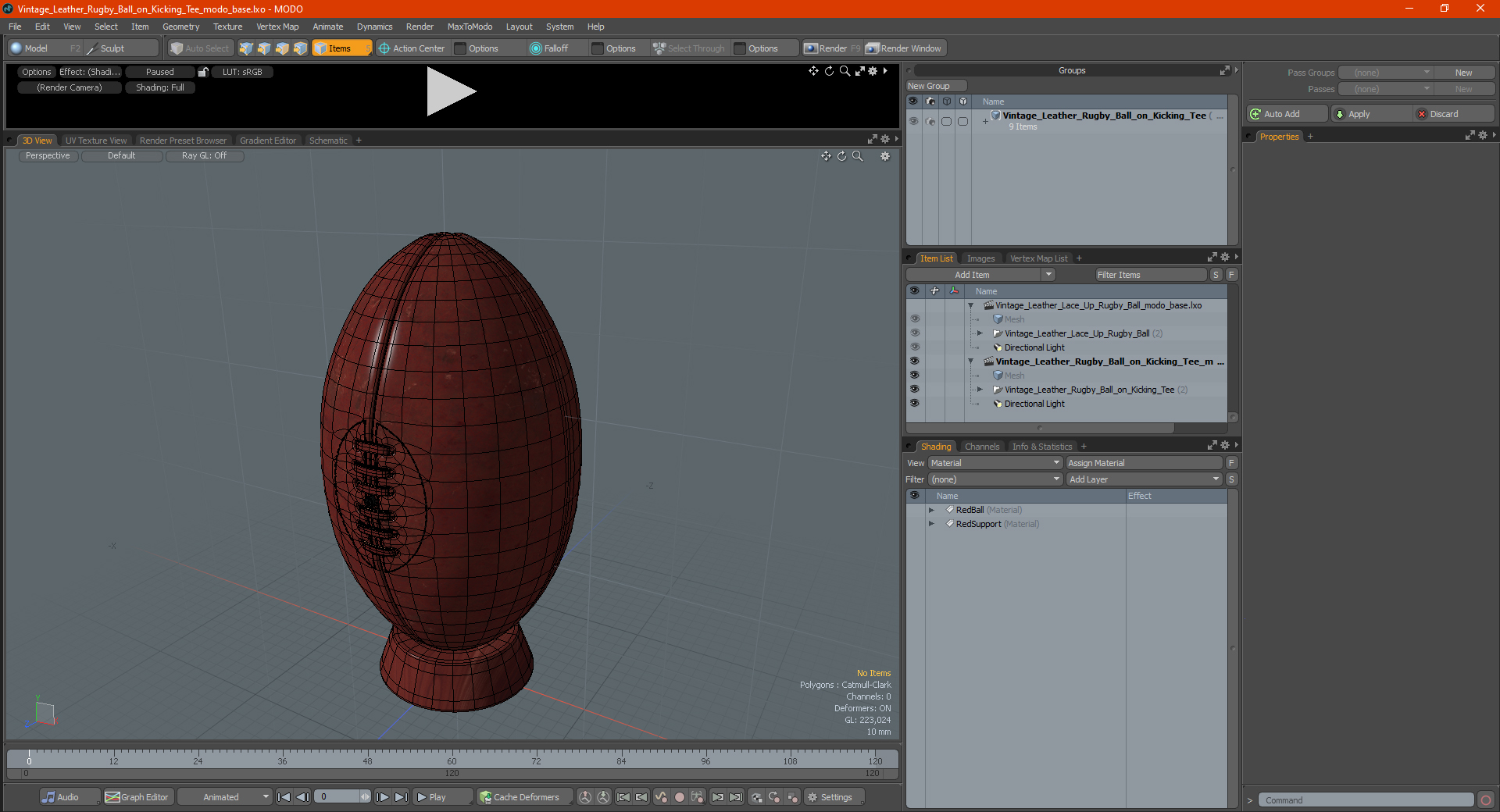The image size is (1500, 812).
Task: Click Render F9 button
Action: coord(832,48)
